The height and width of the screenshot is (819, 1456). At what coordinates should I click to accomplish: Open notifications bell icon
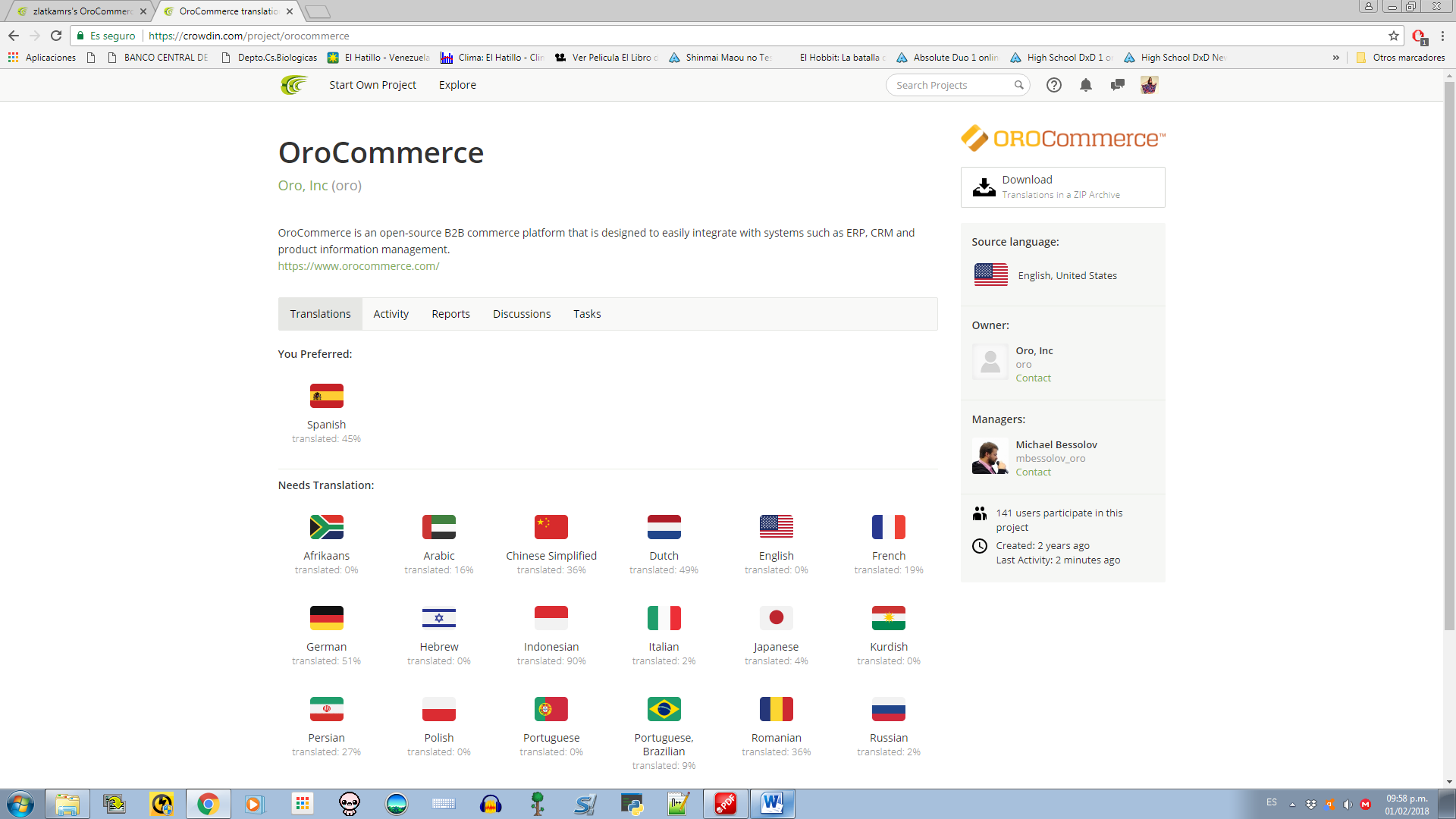pos(1086,85)
